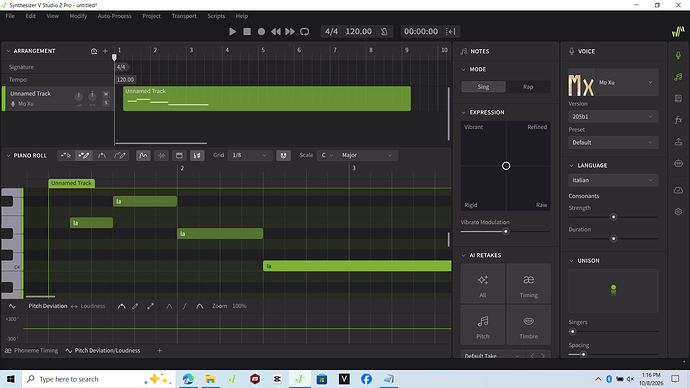Viewport: 690px width, 388px height.
Task: Toggle the piano roll window-style display button
Action: (x=179, y=155)
